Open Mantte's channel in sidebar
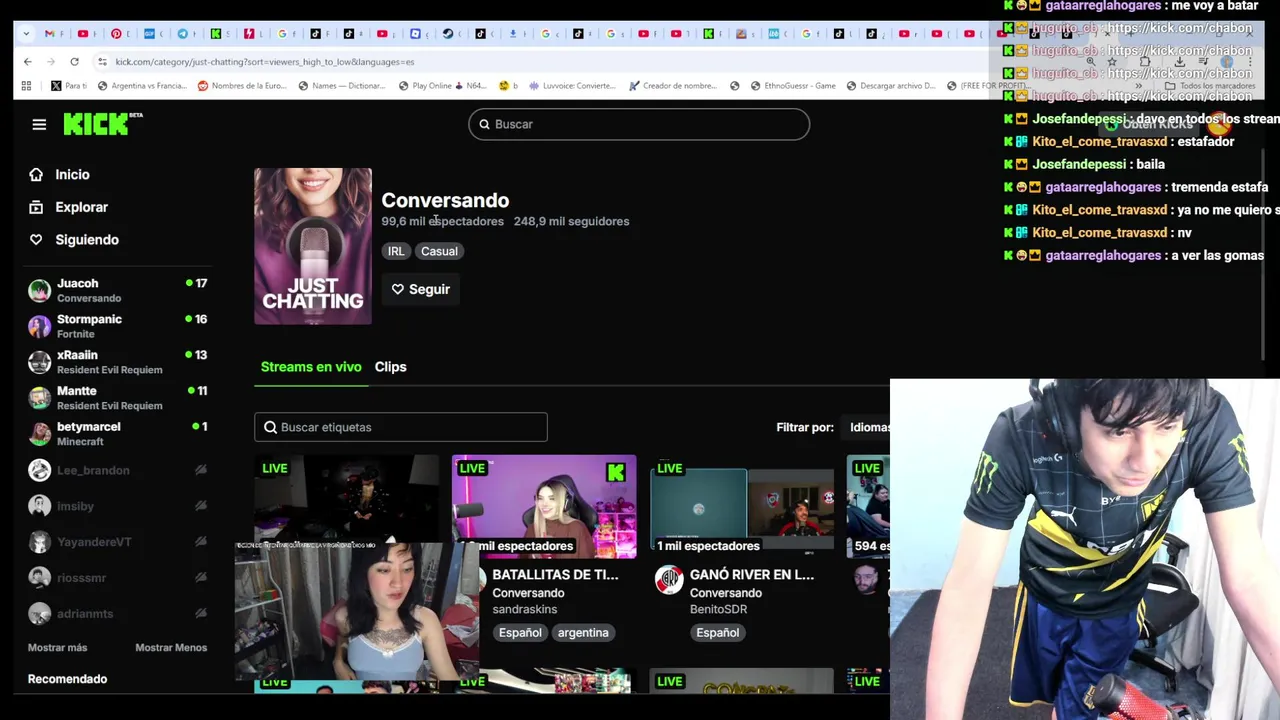Image resolution: width=1280 pixels, height=720 pixels. [118, 398]
